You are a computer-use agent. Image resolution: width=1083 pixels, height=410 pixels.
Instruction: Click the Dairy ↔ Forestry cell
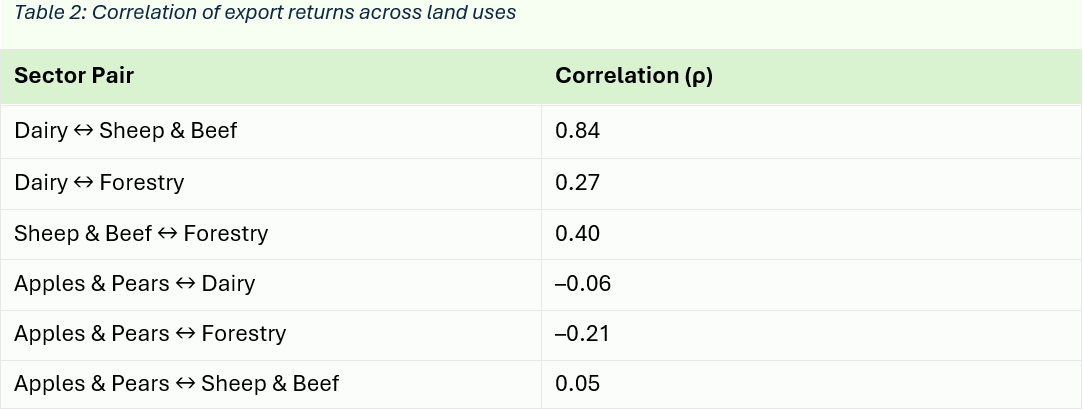[x=99, y=183]
